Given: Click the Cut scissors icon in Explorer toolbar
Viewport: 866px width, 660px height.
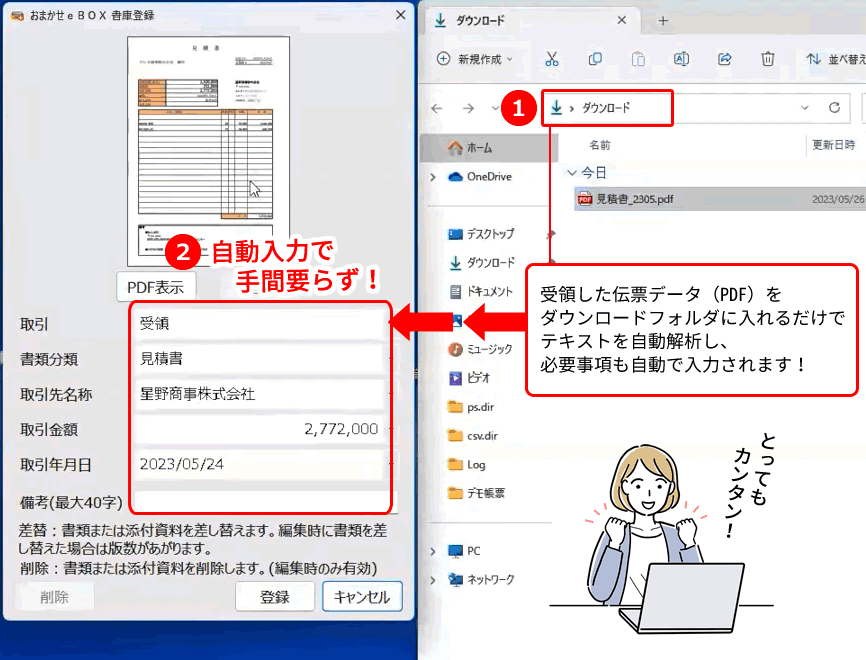Looking at the screenshot, I should coord(551,59).
